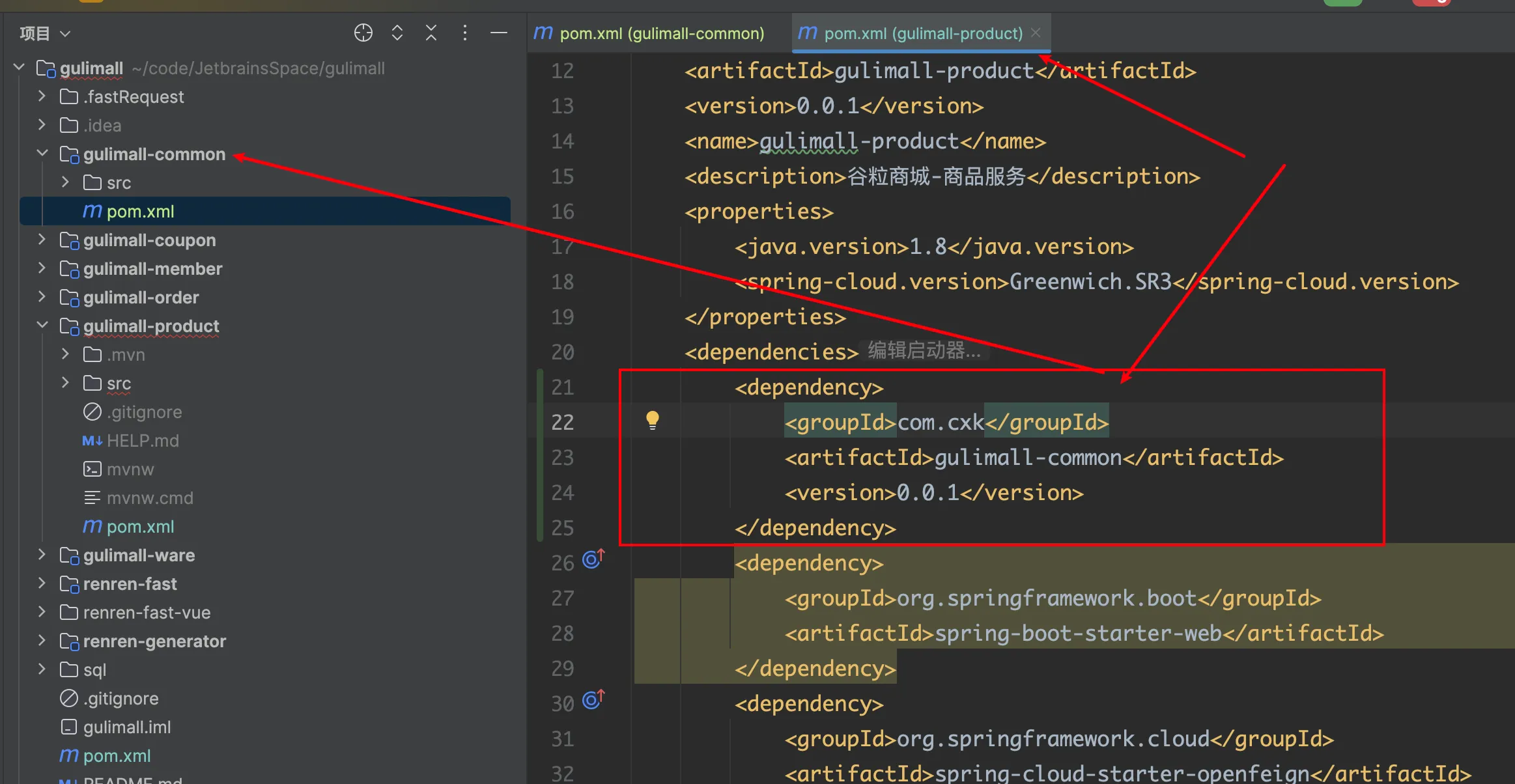Click the intention lightbulb on line 22
Screen dimensions: 1515x784
click(652, 420)
